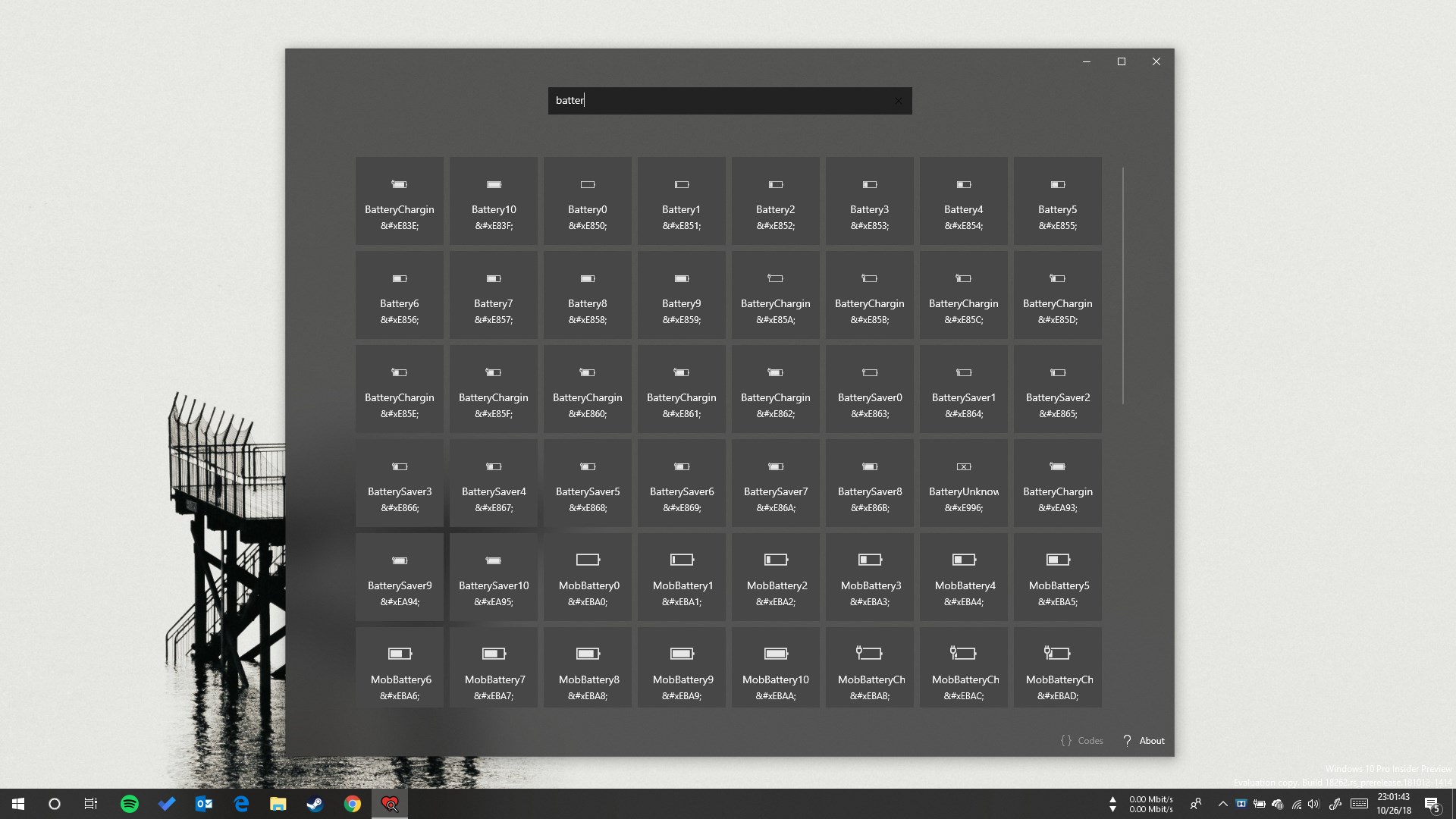Clear the search box text

[x=899, y=101]
